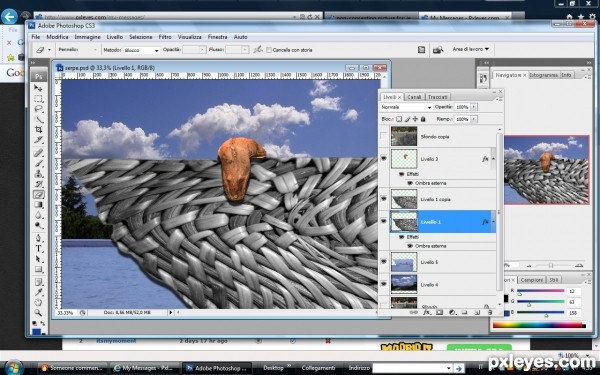Image resolution: width=600 pixels, height=375 pixels.
Task: Select the Shape tool
Action: (38, 269)
